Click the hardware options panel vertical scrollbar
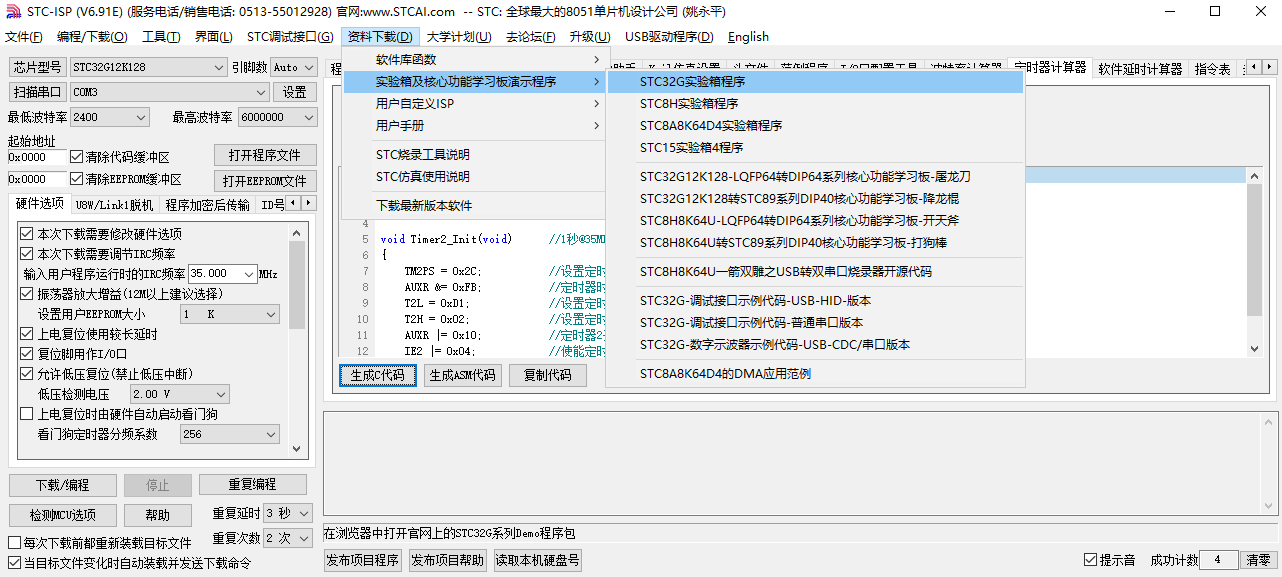 coord(297,339)
